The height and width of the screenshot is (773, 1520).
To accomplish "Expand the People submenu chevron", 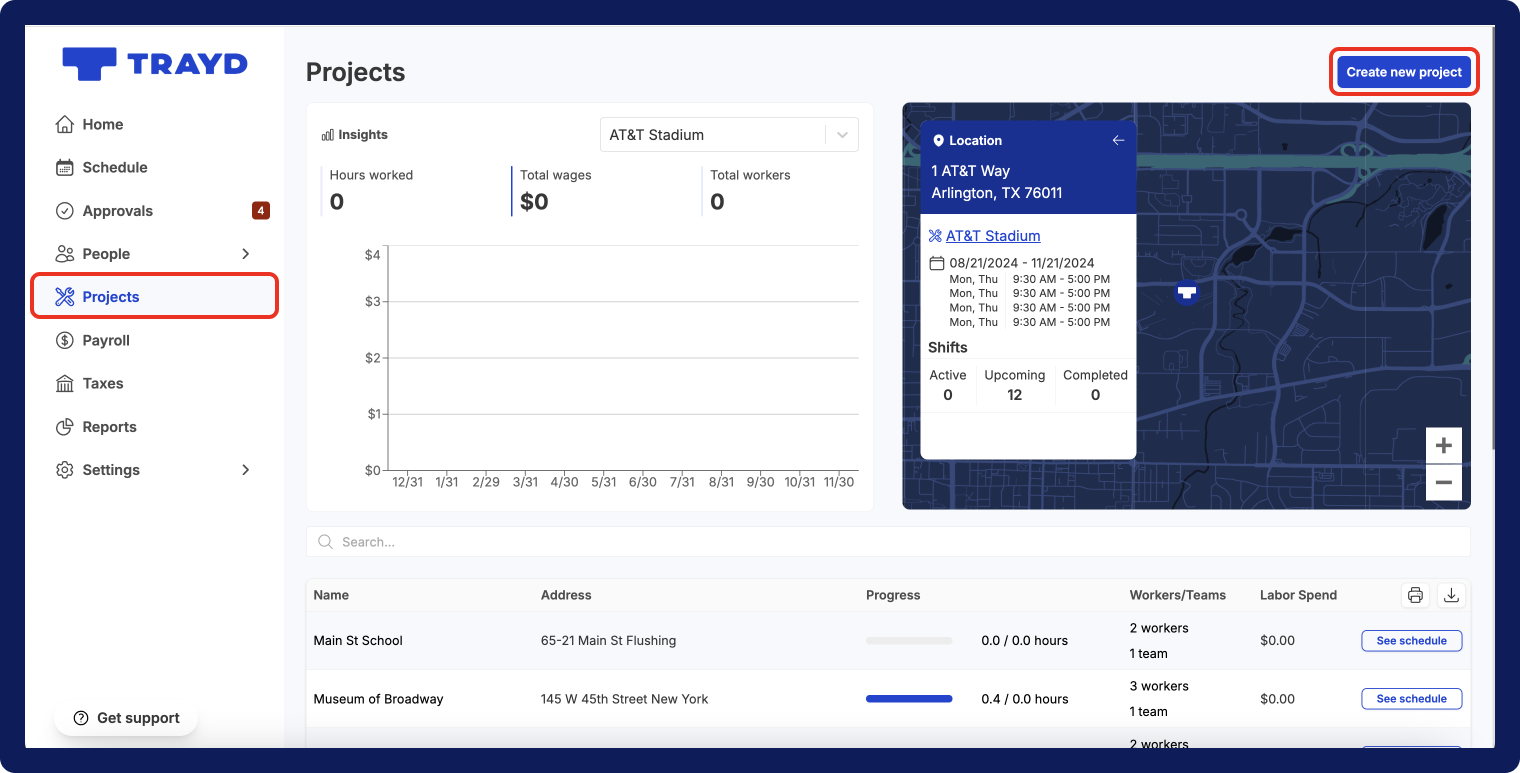I will [246, 254].
